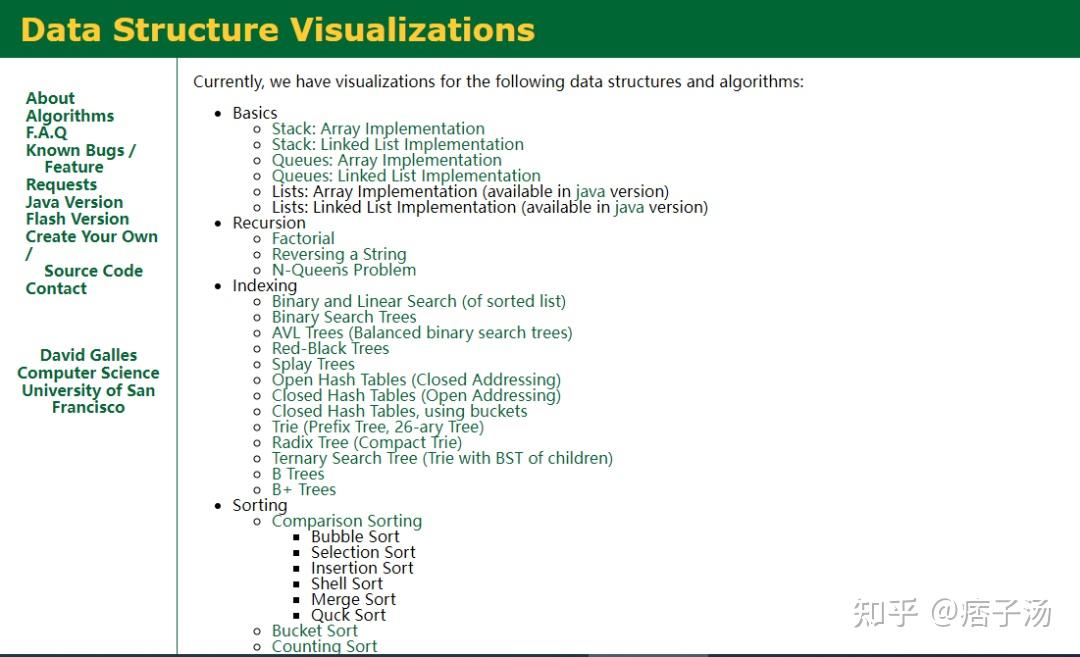Open Known Bugs / Feature Requests

coord(79,150)
